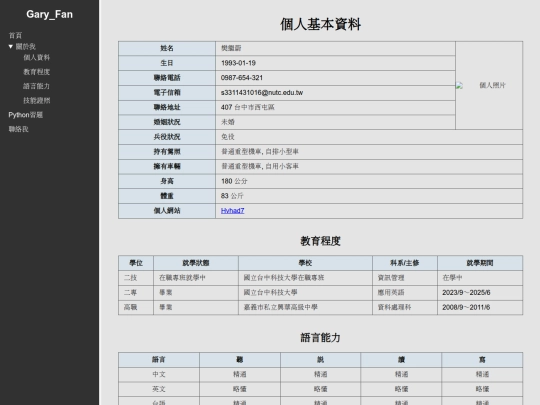540x405 pixels.
Task: Click the 擁有車輛 row label
Action: coord(167,167)
